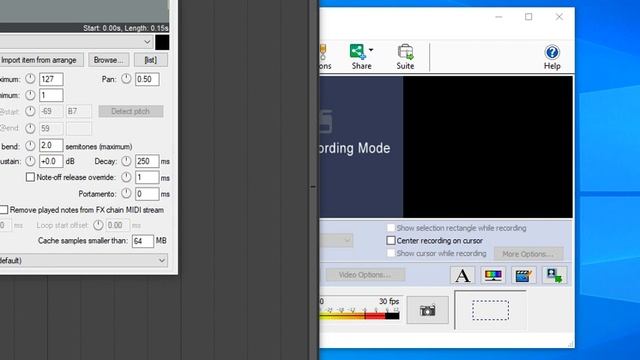Click the Pan knob
The width and height of the screenshot is (640, 360).
tap(126, 78)
